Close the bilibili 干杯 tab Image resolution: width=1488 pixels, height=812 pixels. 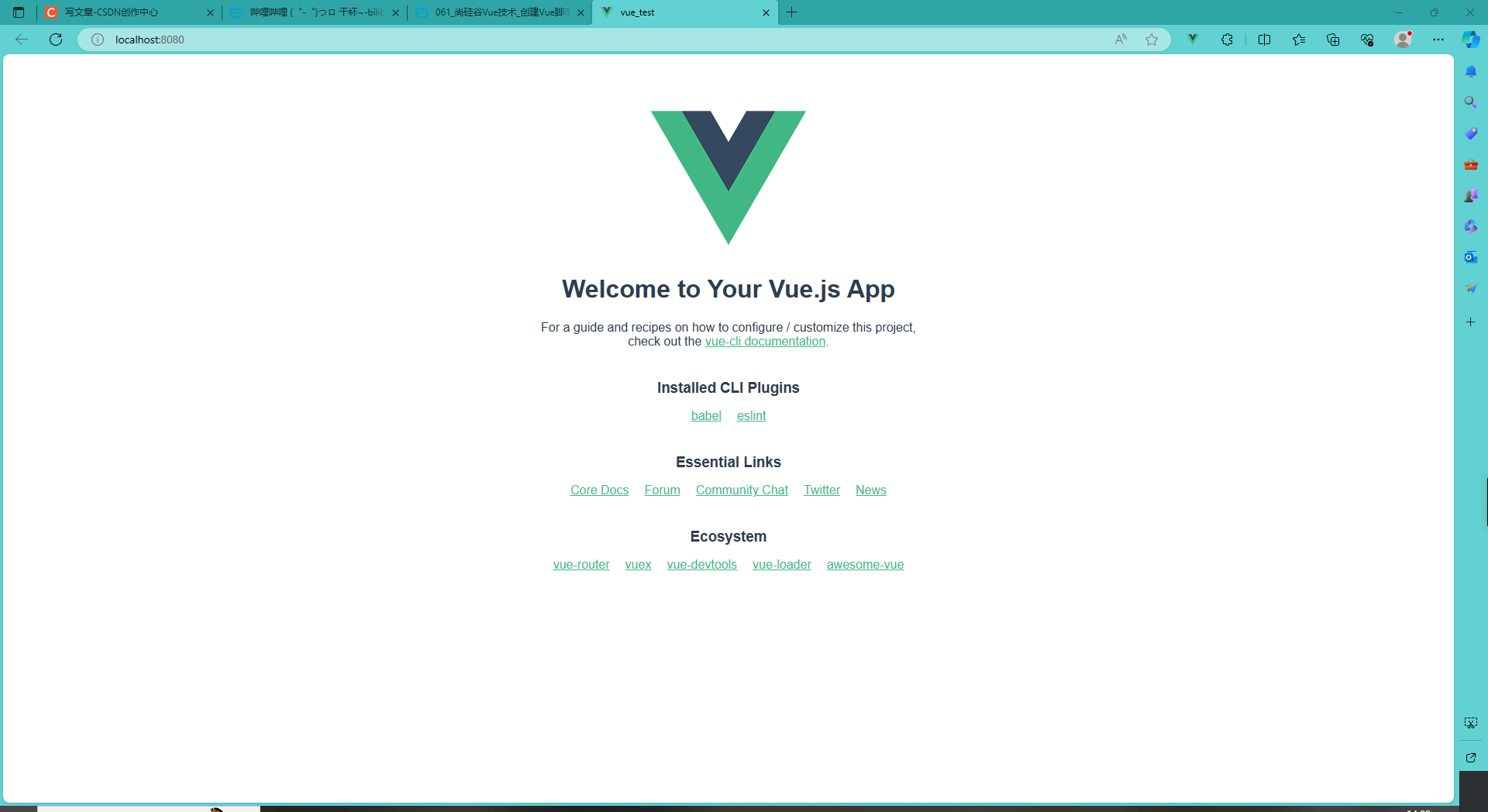[x=395, y=12]
